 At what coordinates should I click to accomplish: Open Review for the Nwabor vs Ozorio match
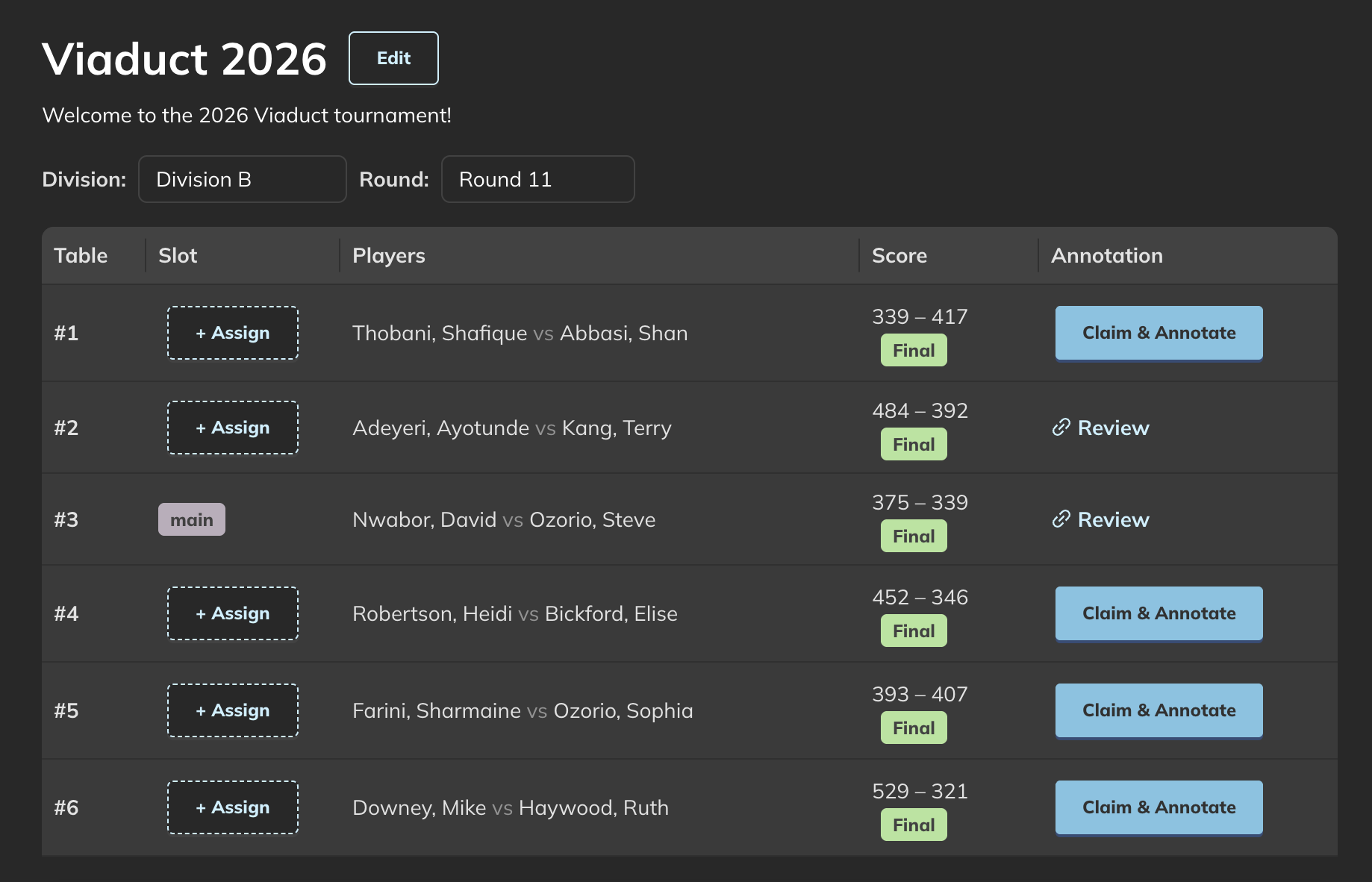(1113, 519)
